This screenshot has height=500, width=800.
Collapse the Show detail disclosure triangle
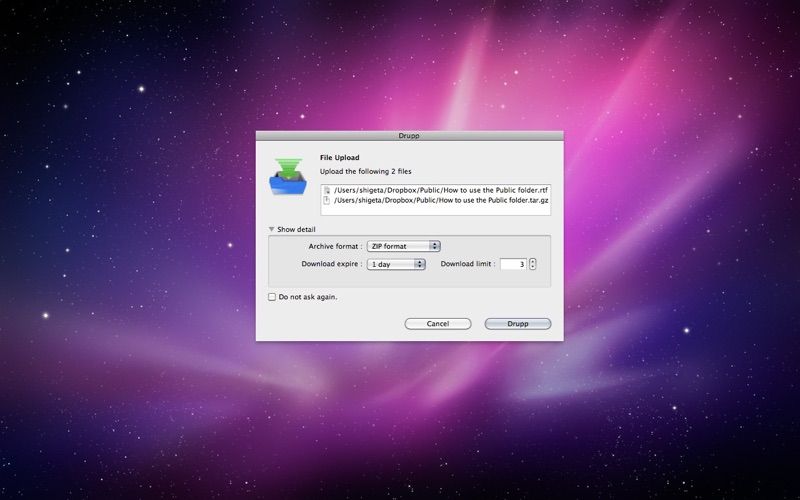[x=271, y=229]
